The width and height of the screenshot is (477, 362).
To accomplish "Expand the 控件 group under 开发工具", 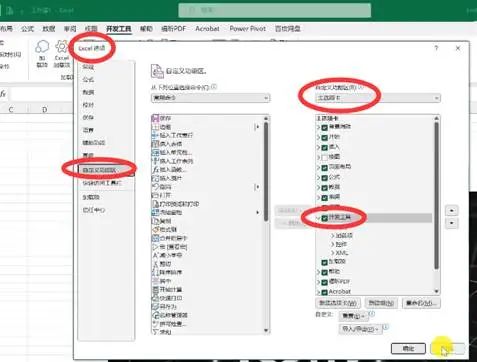I will [332, 244].
